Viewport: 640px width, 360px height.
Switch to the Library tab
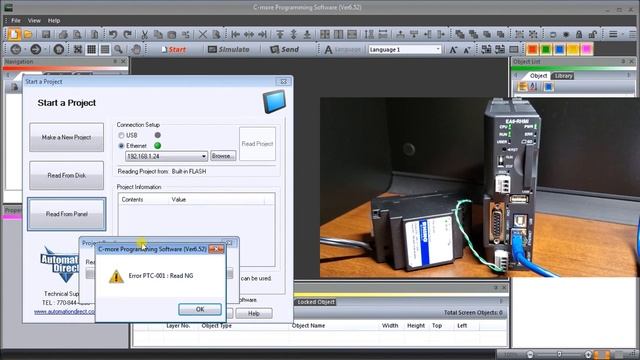pyautogui.click(x=563, y=76)
